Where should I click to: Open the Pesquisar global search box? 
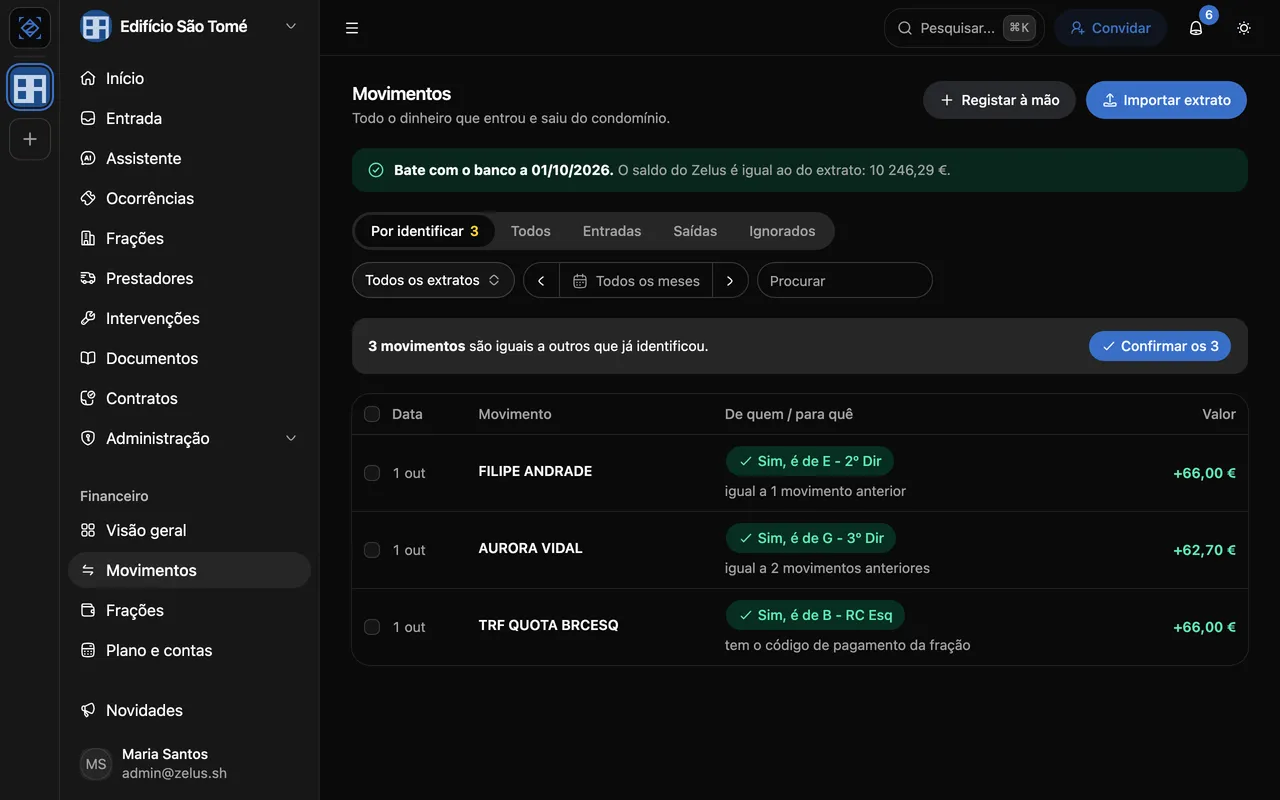click(x=964, y=28)
